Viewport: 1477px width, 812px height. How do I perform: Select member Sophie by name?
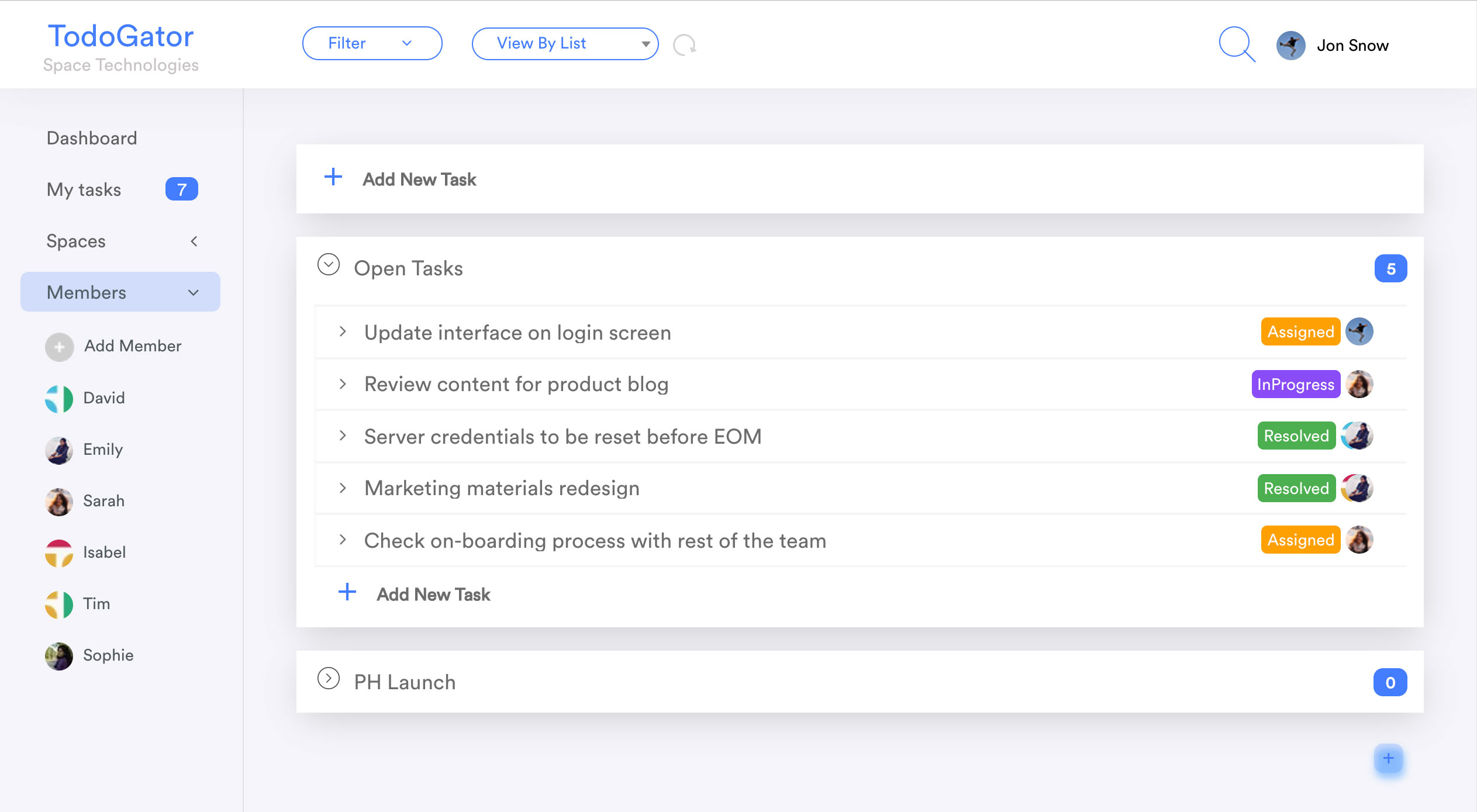[x=108, y=655]
